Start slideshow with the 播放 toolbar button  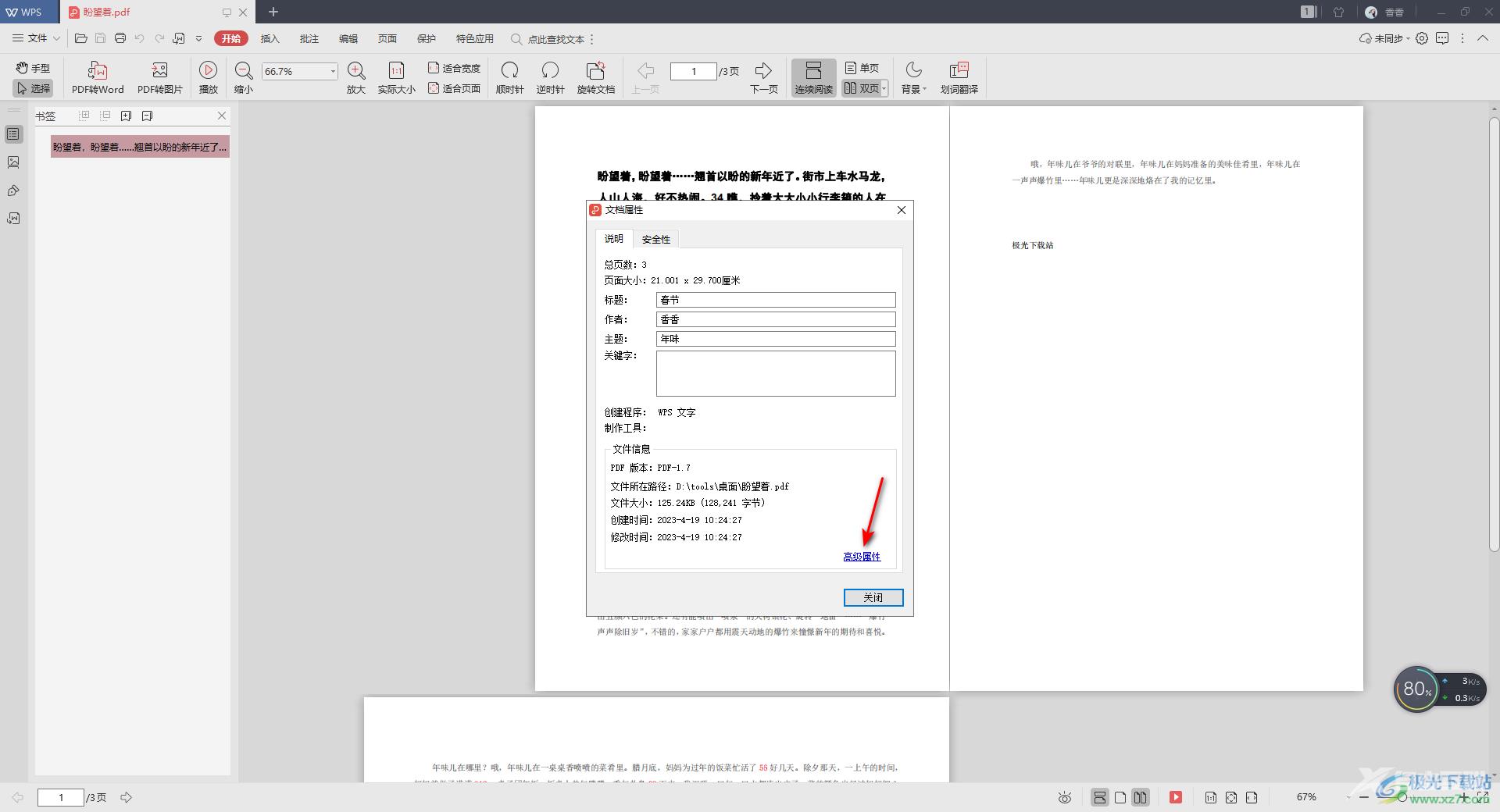[208, 78]
